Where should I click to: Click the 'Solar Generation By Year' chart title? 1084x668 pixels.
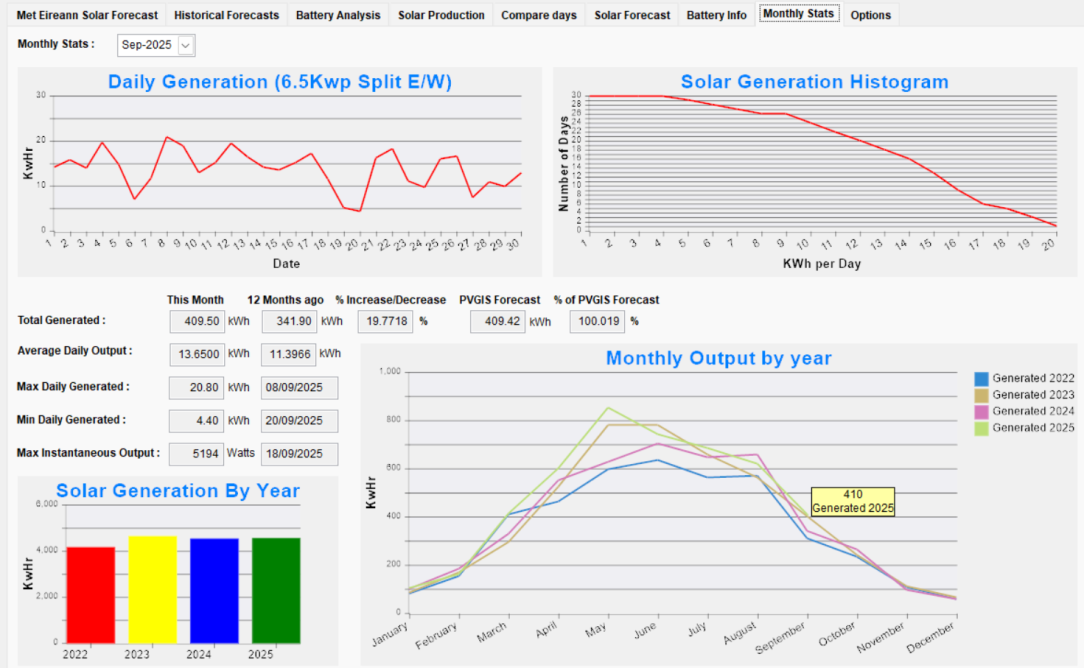tap(178, 491)
